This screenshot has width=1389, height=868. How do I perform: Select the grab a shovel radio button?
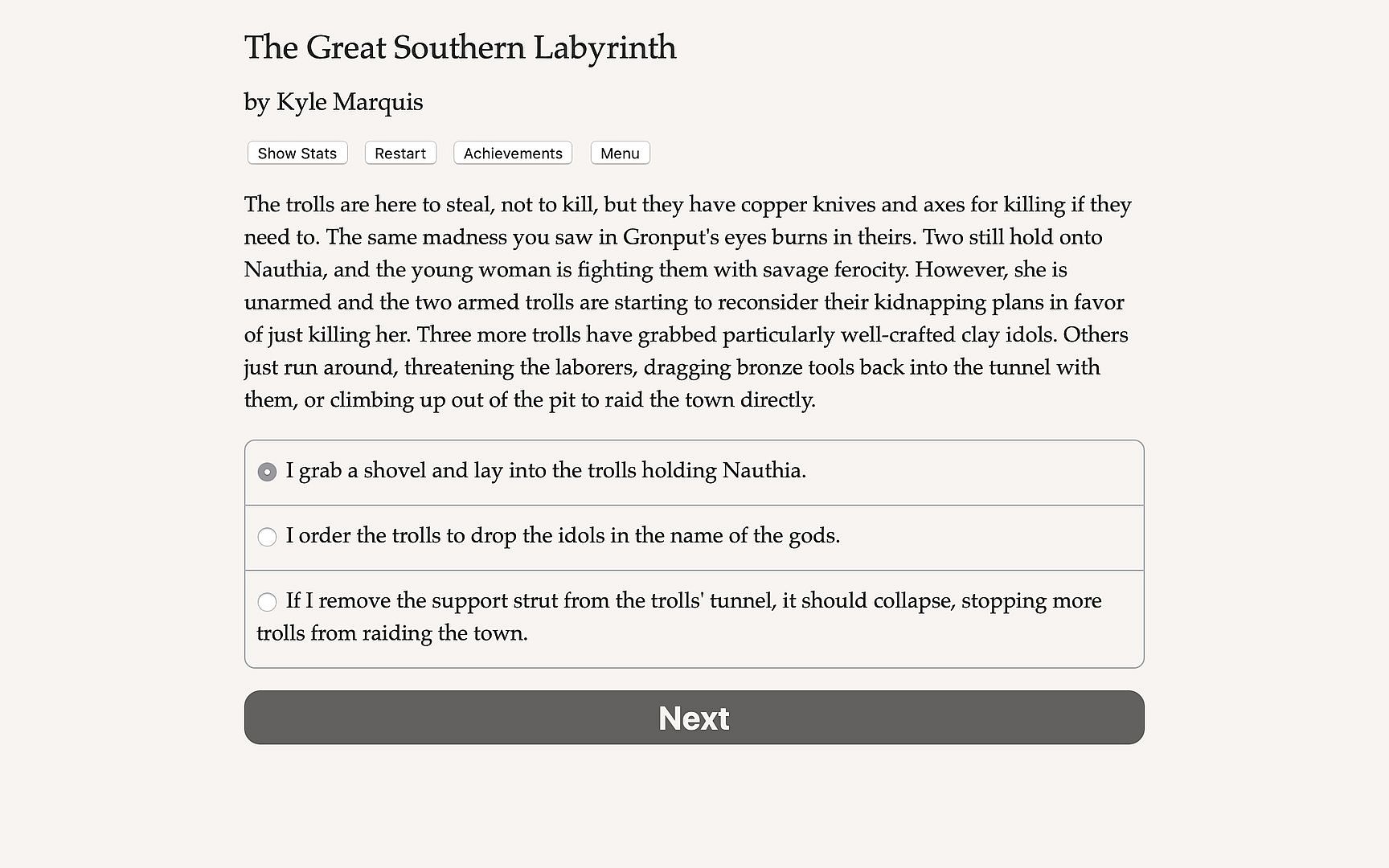click(x=267, y=472)
